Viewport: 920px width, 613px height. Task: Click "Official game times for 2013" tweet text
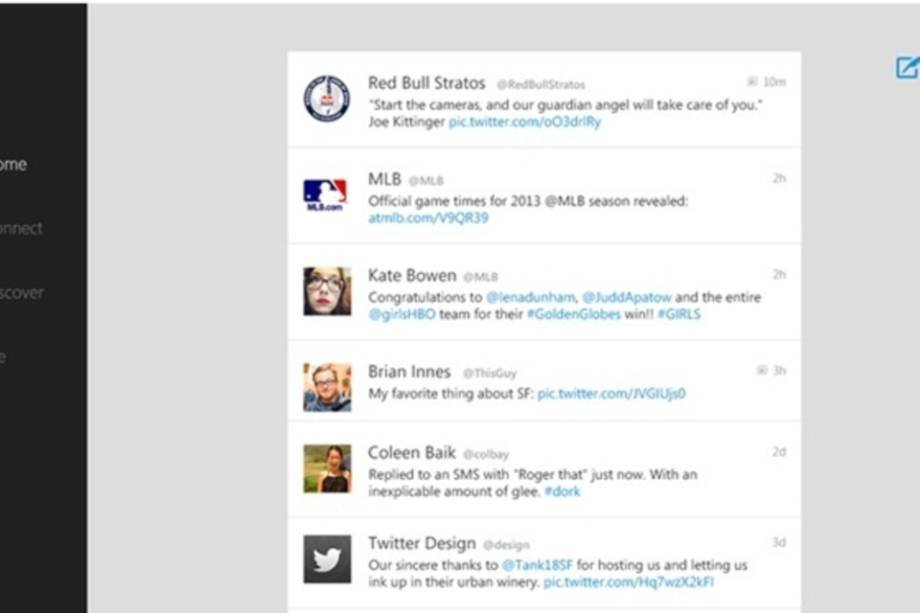pos(528,201)
